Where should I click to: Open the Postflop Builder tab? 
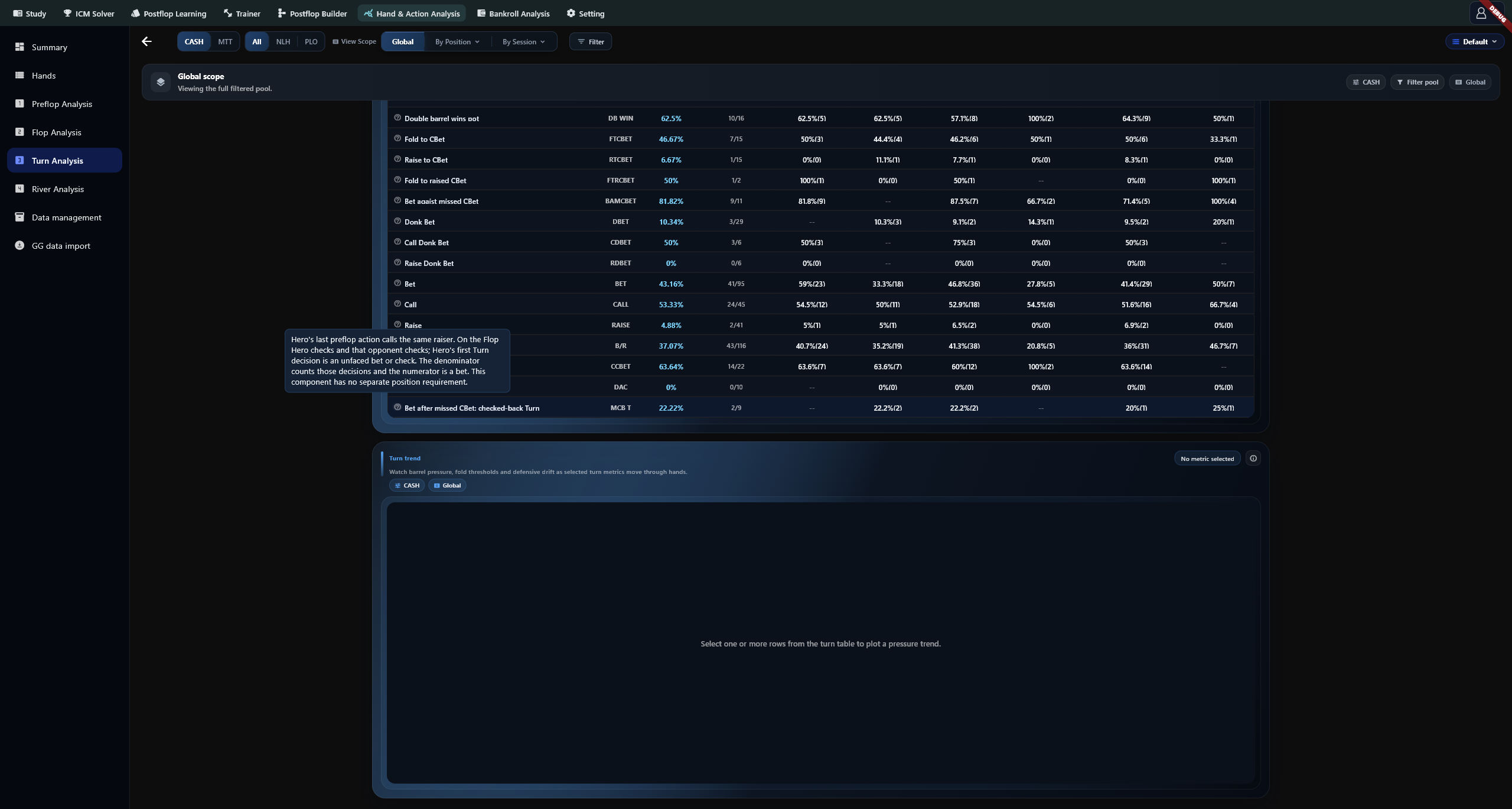[312, 13]
